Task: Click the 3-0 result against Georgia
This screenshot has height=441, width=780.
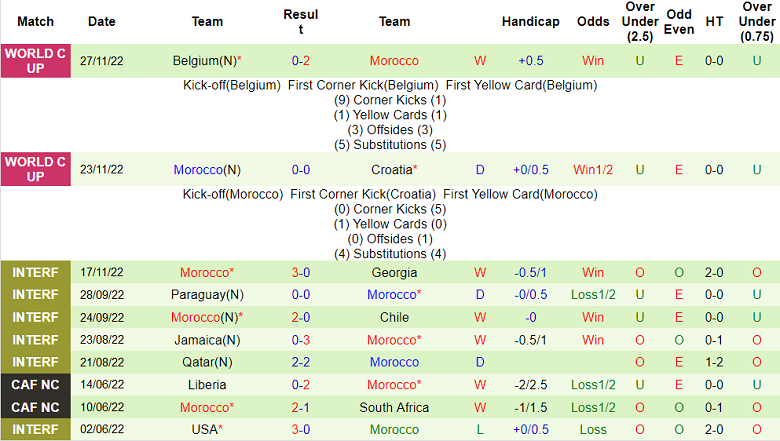Action: tap(301, 272)
